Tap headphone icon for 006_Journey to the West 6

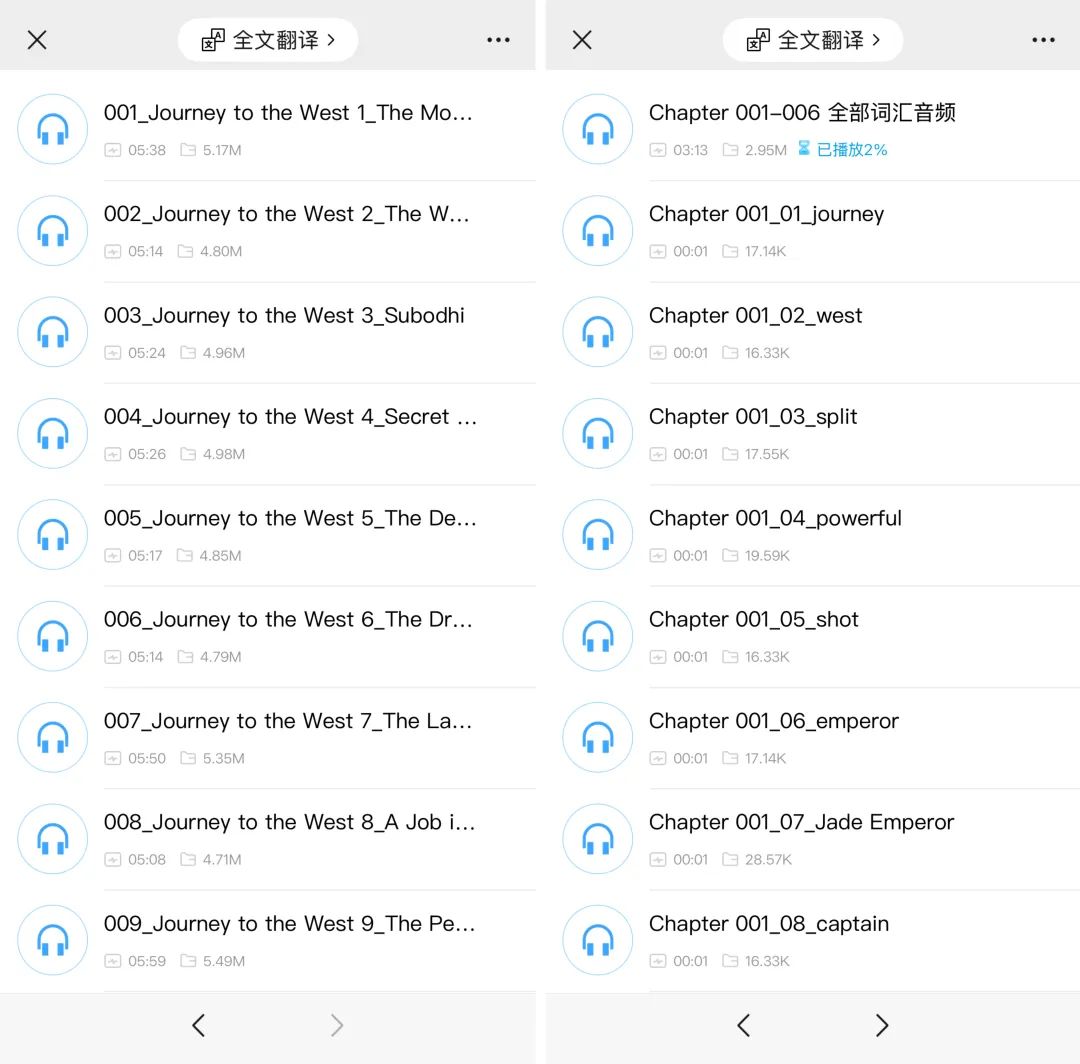[52, 636]
